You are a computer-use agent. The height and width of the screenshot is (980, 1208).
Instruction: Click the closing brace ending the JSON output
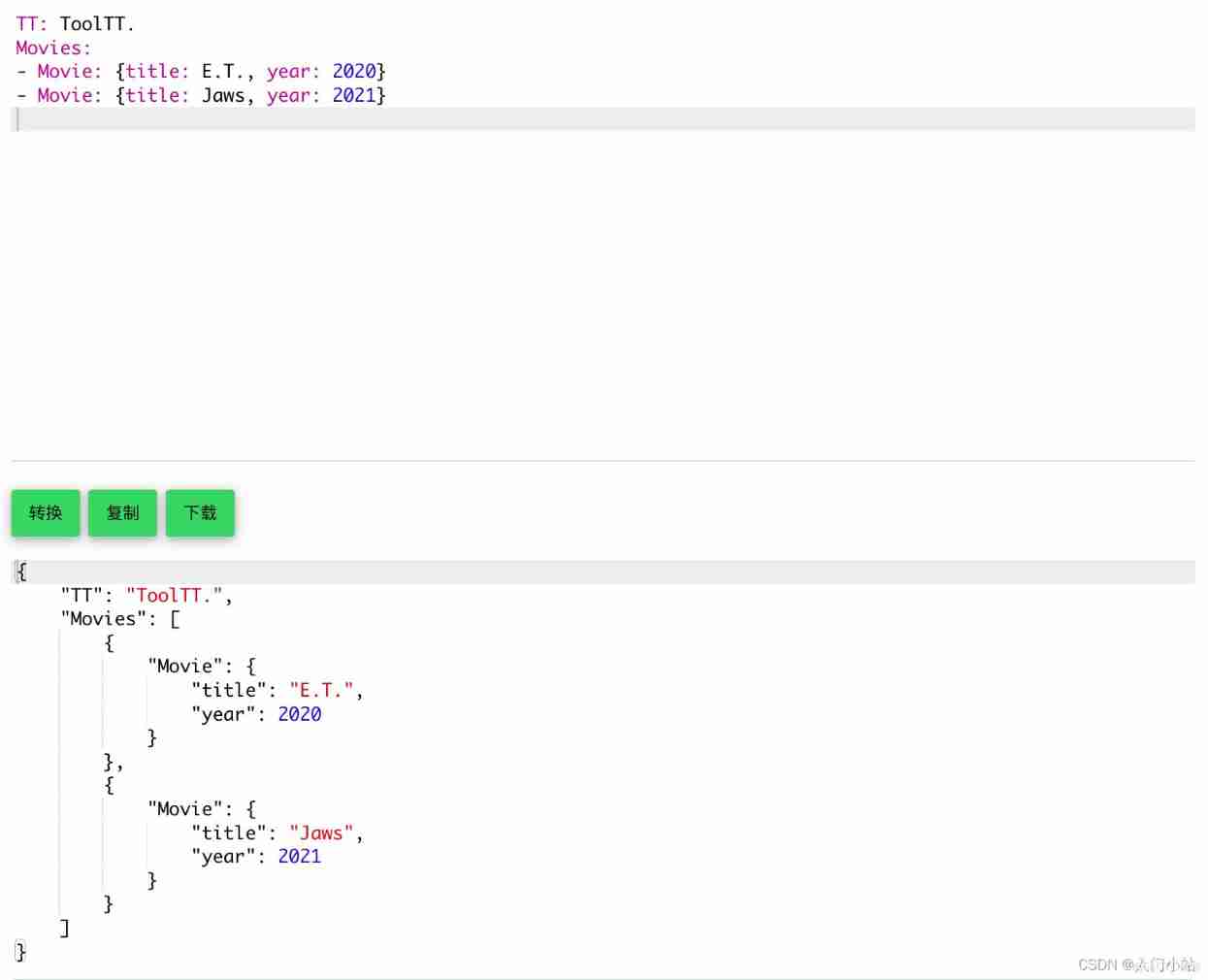point(19,952)
